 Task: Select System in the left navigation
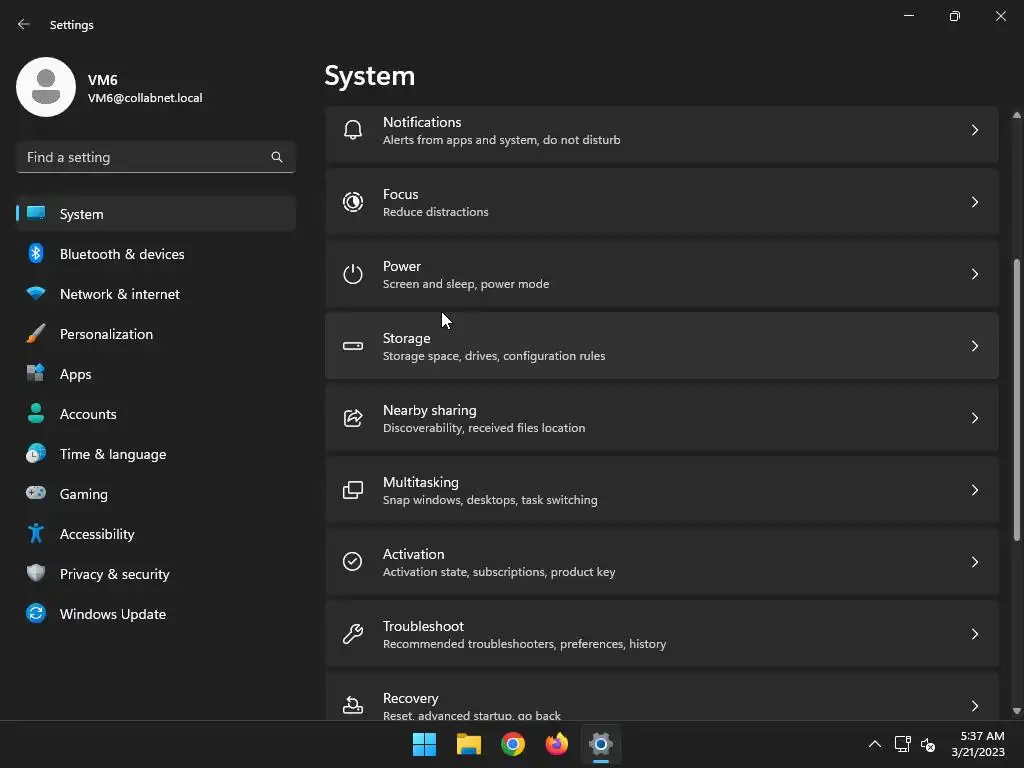click(x=155, y=214)
